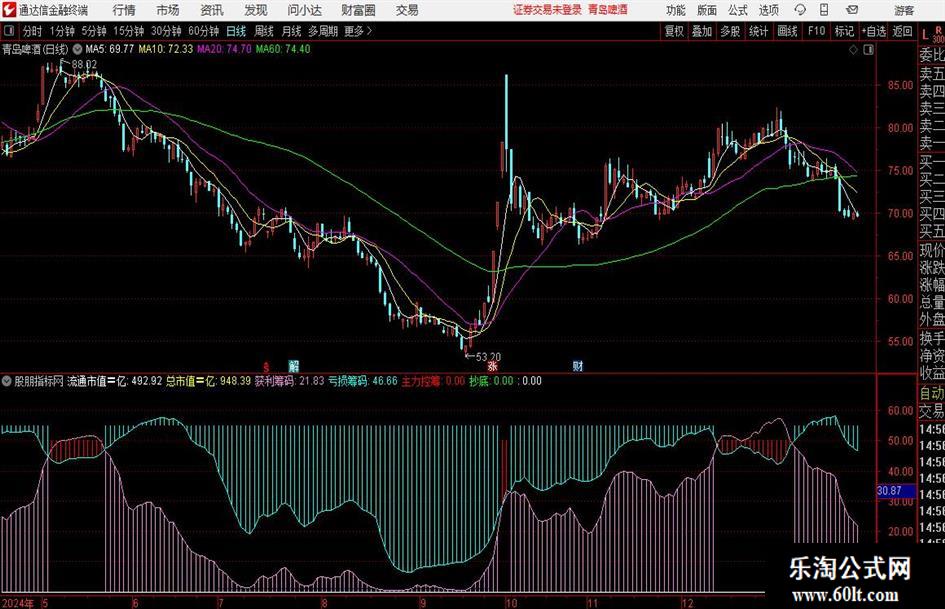Click the MA20: 74.70 value
Image resolution: width=945 pixels, height=609 pixels.
point(224,49)
